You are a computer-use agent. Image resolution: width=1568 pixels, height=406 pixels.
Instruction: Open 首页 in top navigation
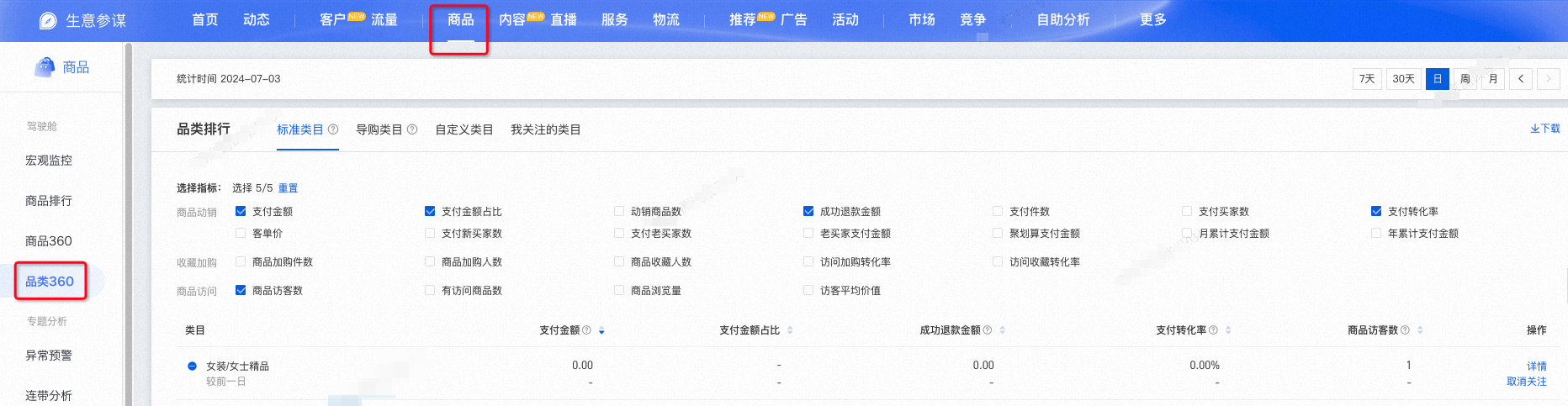pos(205,19)
